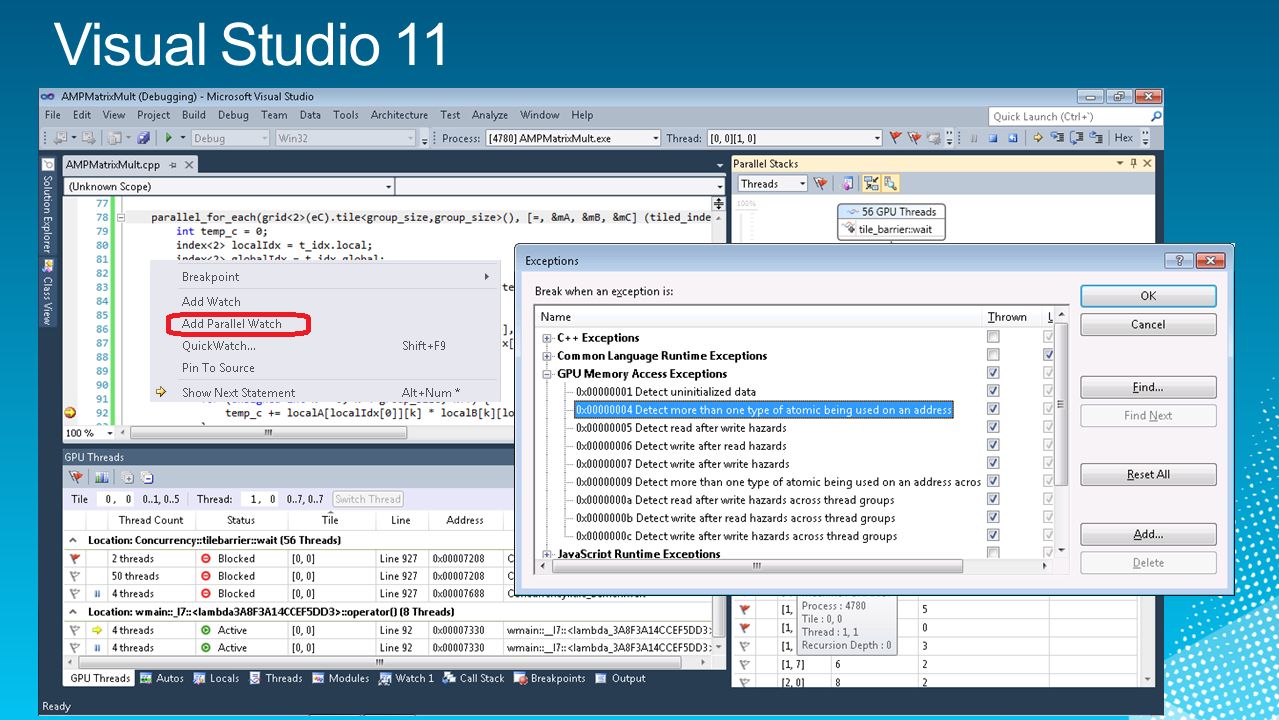Click expand-all groups icon in GPU Threads toolbar
The height and width of the screenshot is (720, 1279).
tap(128, 477)
